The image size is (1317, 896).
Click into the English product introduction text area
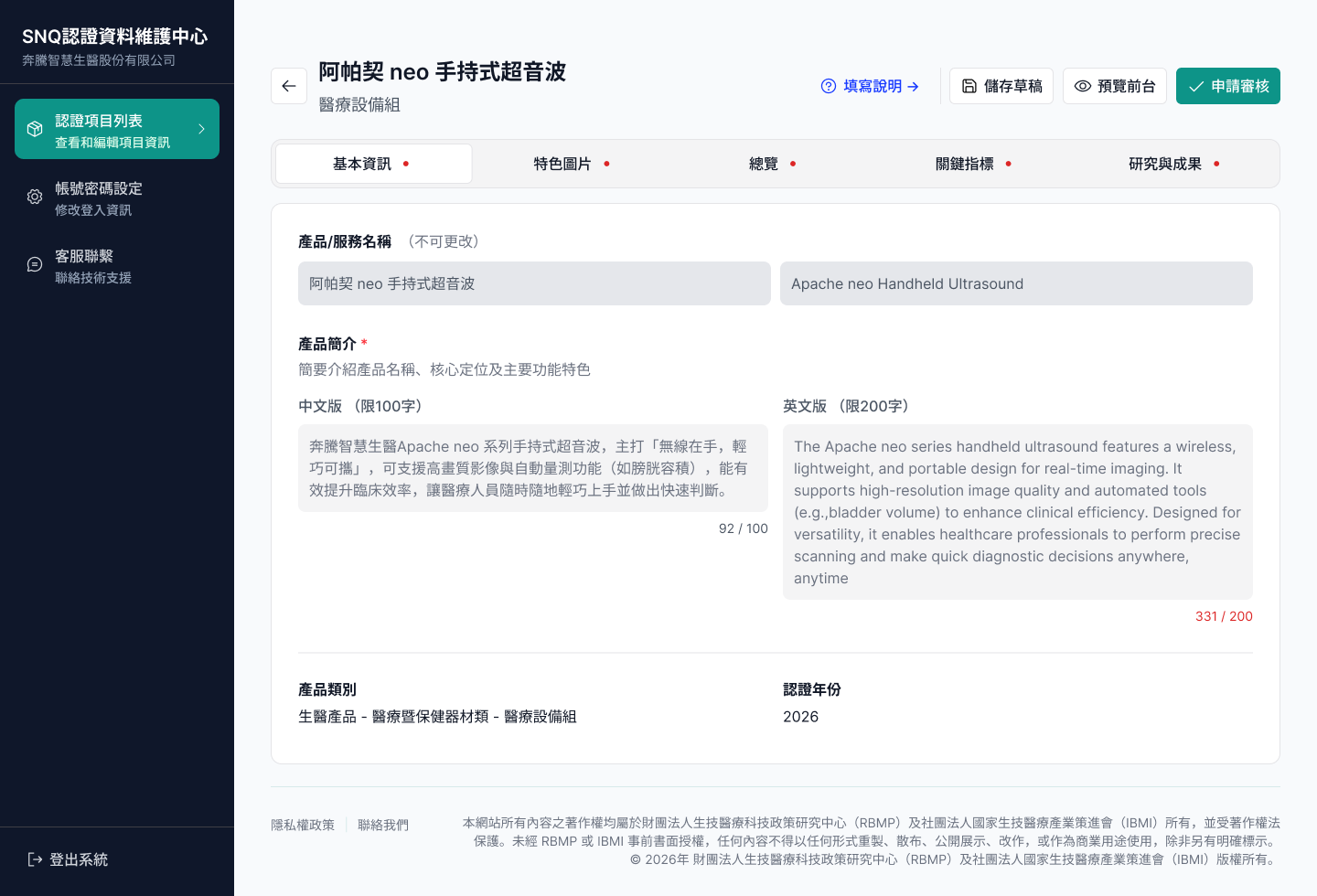tap(1017, 512)
